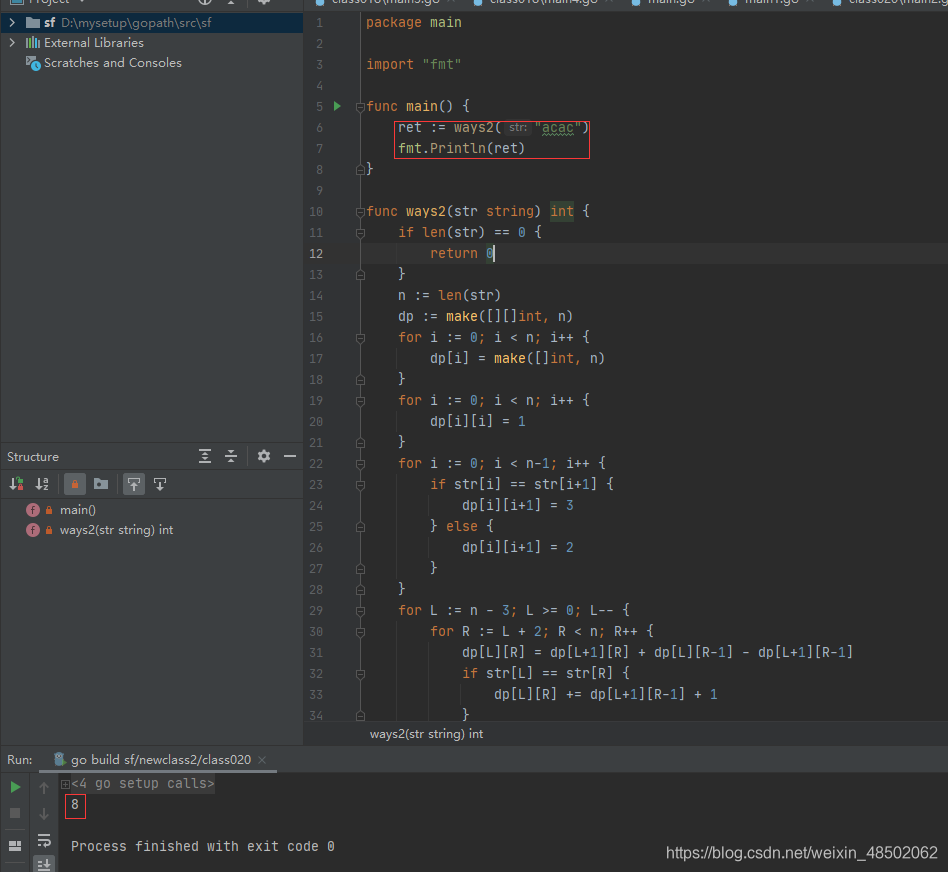Collapse the if len(str) == 0 block
This screenshot has height=872, width=948.
tap(360, 233)
